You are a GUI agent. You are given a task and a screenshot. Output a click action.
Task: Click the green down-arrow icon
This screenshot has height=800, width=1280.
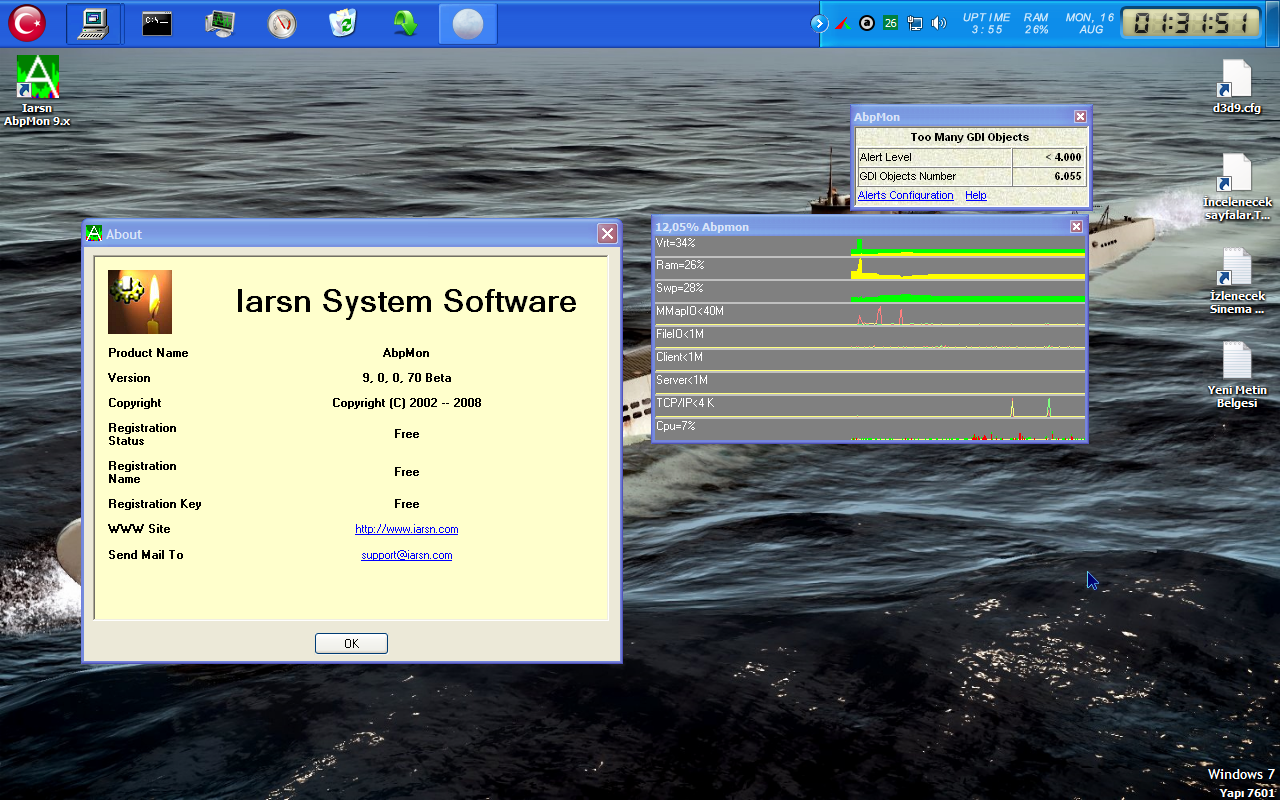[405, 23]
